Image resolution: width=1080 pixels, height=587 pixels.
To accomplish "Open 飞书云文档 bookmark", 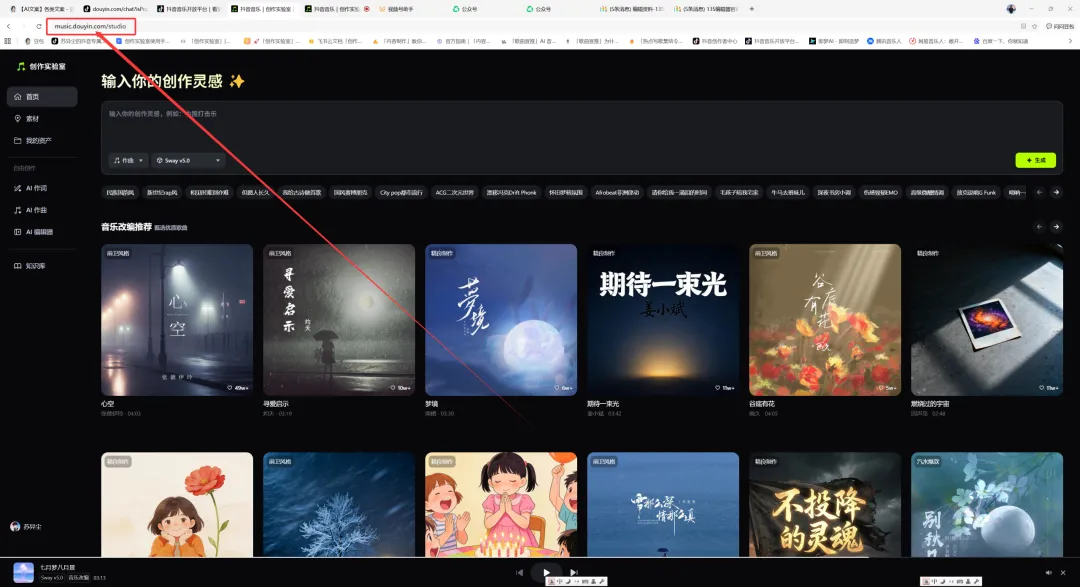I will click(x=335, y=41).
